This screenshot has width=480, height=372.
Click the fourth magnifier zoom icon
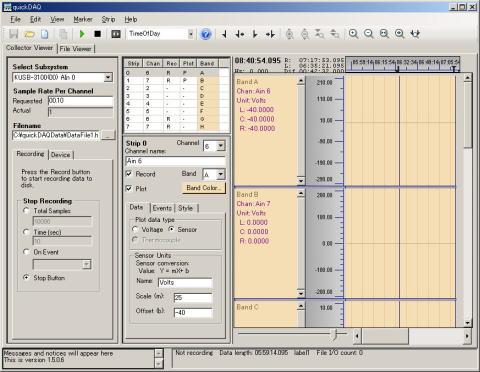[399, 34]
